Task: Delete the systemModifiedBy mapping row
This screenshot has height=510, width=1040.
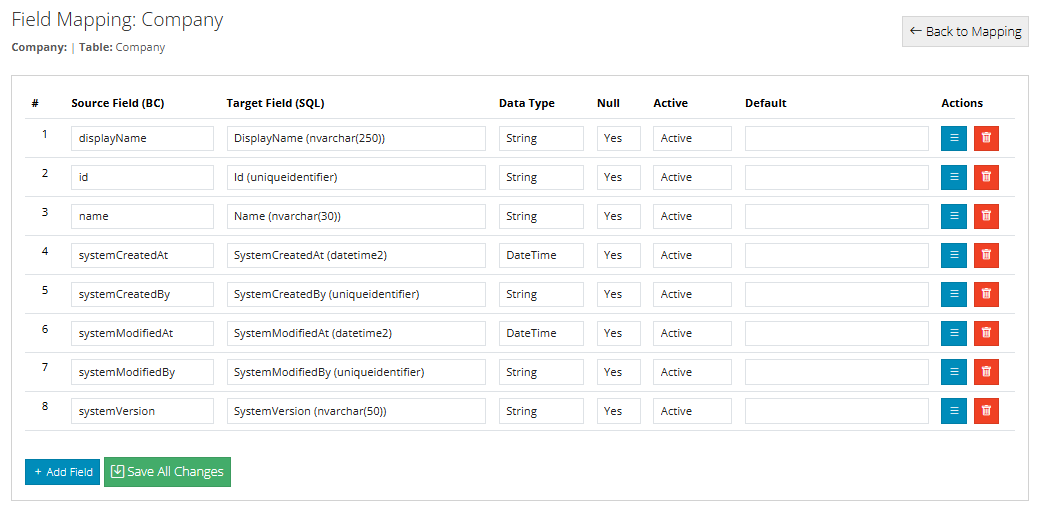Action: [x=986, y=372]
